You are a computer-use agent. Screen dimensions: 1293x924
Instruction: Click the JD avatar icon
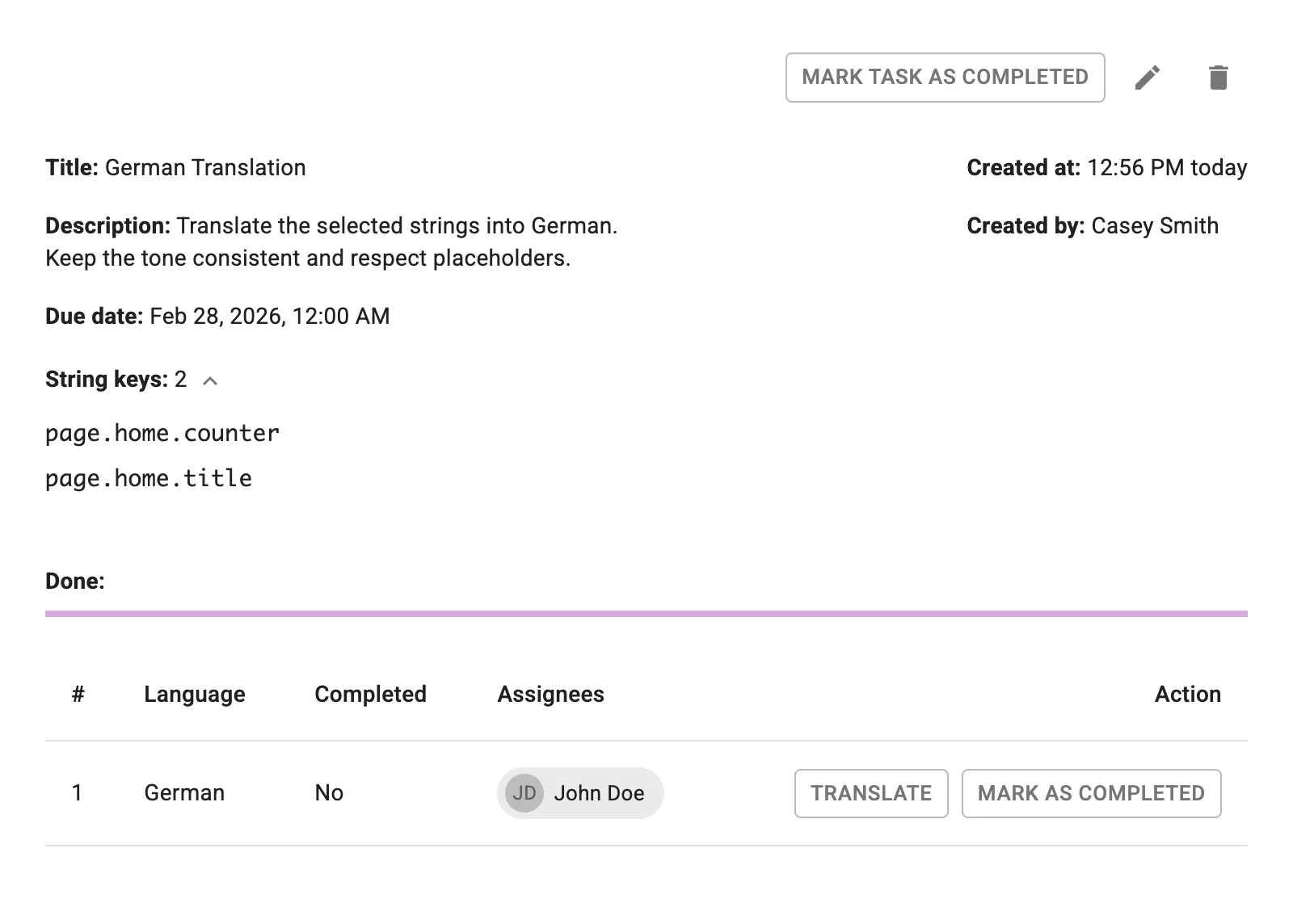(x=524, y=793)
